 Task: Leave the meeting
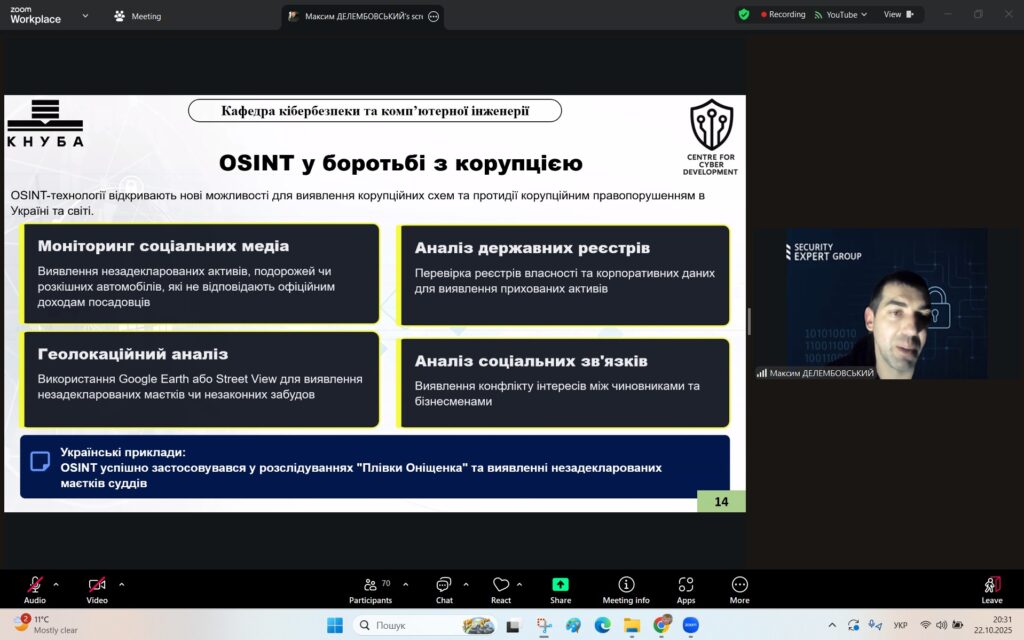[x=991, y=588]
